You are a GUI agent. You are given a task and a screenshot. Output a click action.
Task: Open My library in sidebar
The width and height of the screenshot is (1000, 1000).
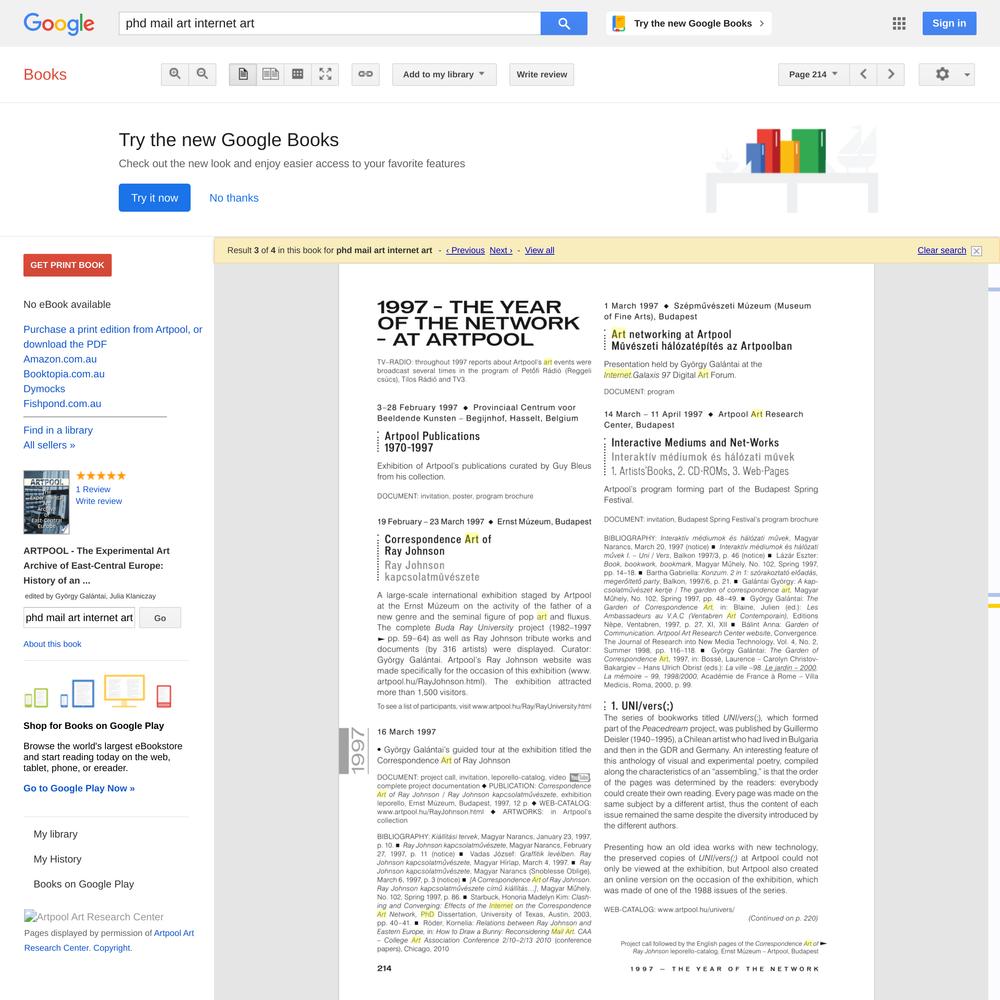(55, 834)
